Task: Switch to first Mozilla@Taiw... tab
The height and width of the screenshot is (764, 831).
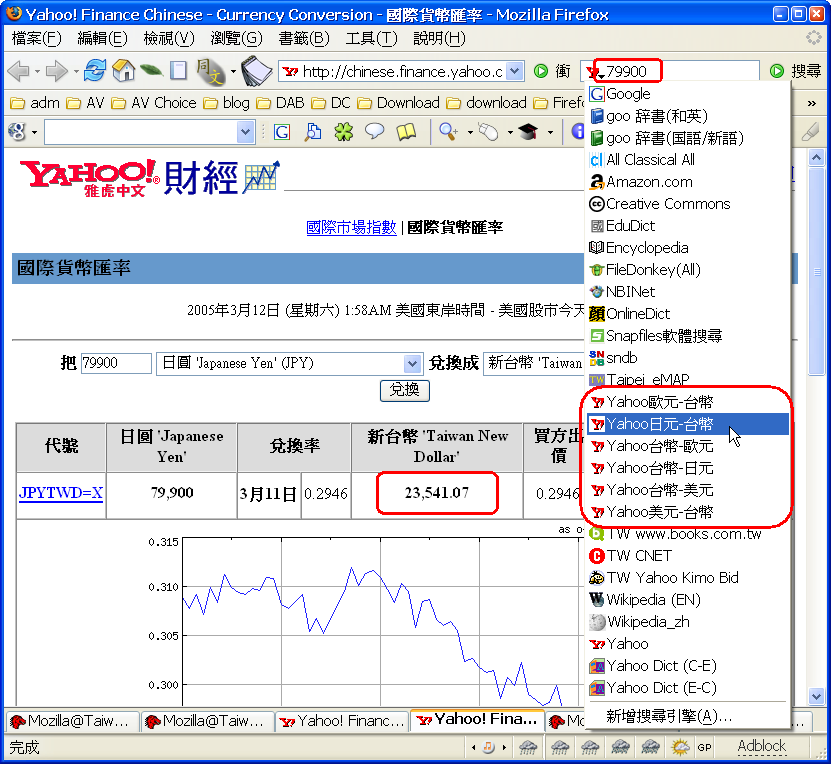Action: tap(70, 720)
